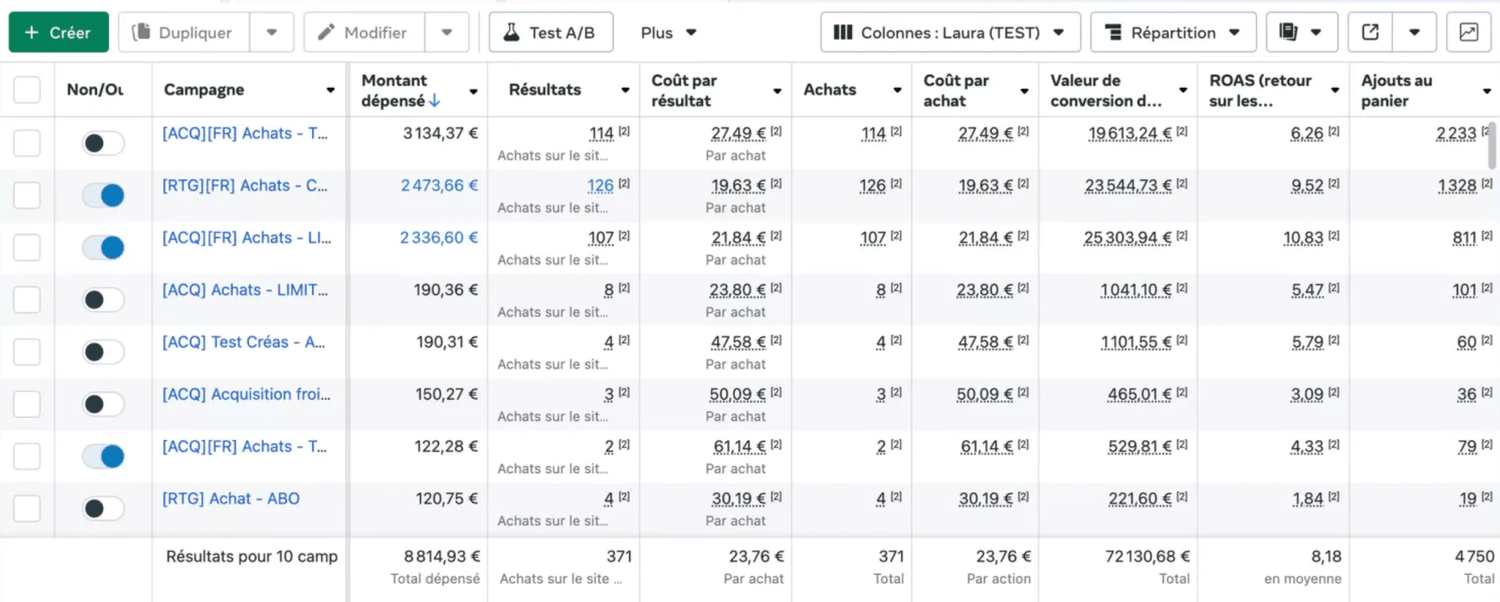Toggle off the [RTG][FR] Achats campaign
Viewport: 1500px width, 602px height.
tap(104, 195)
